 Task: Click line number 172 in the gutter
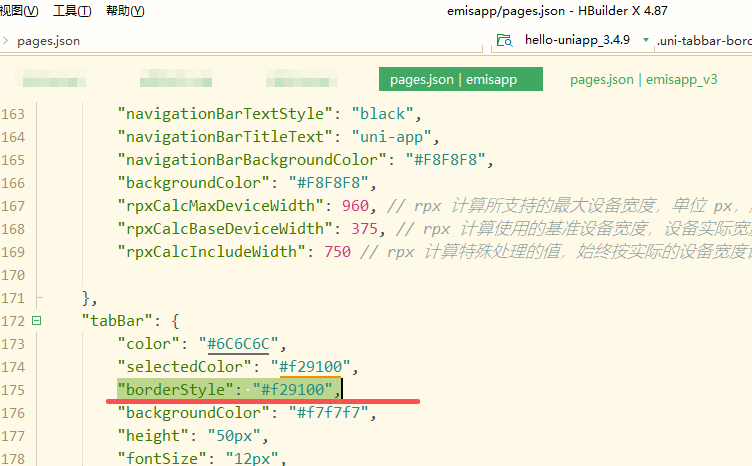coord(13,321)
